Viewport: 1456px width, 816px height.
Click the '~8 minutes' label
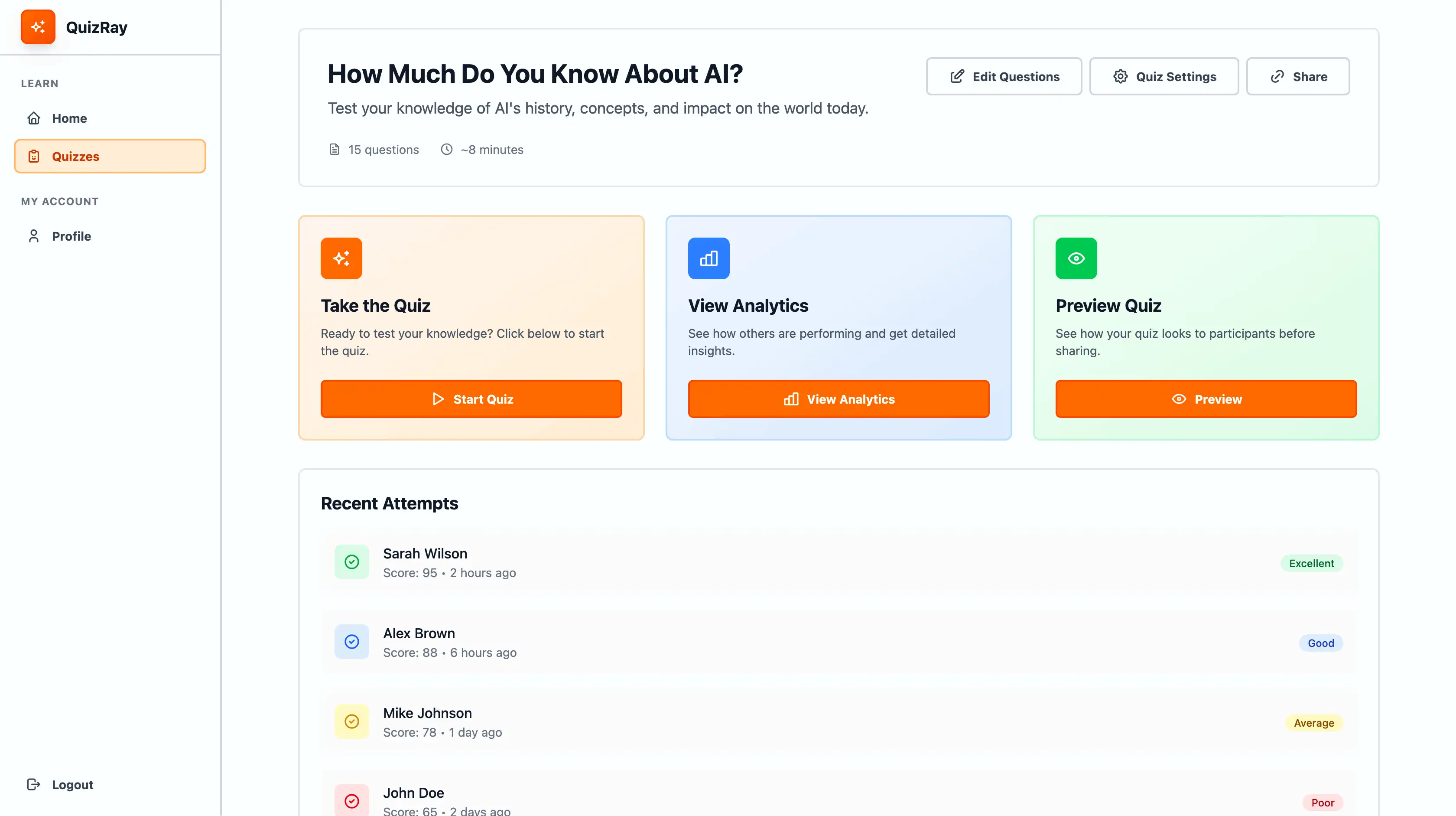click(492, 149)
